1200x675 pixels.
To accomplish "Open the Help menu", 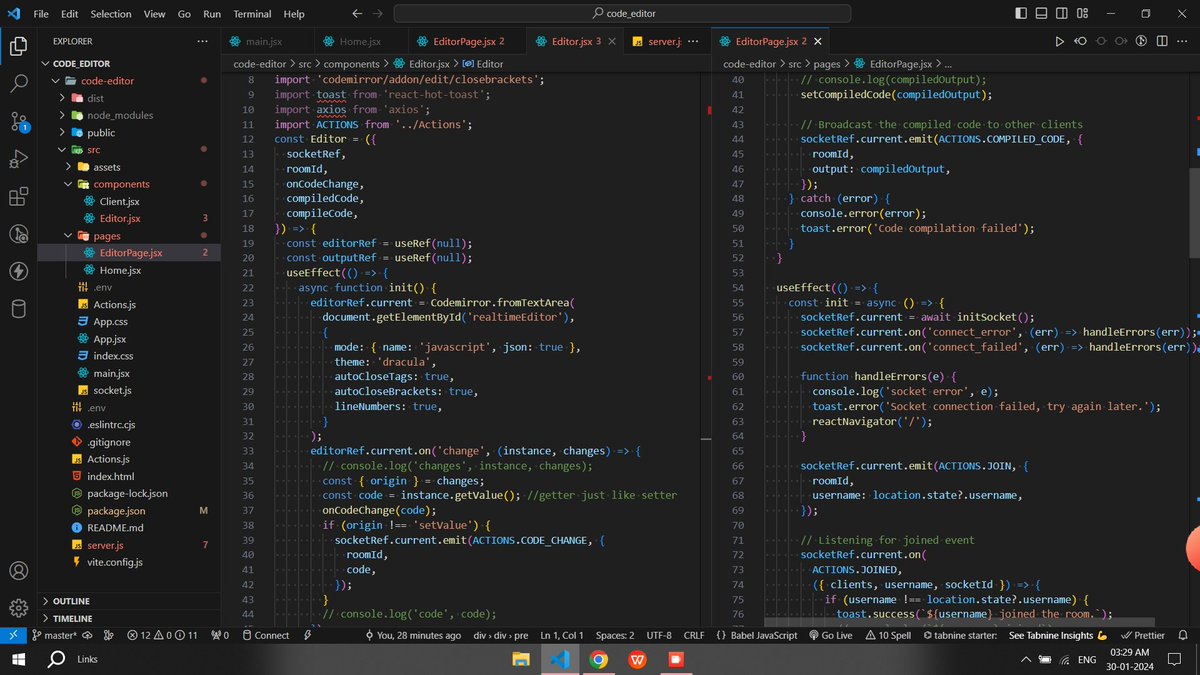I will pyautogui.click(x=294, y=14).
